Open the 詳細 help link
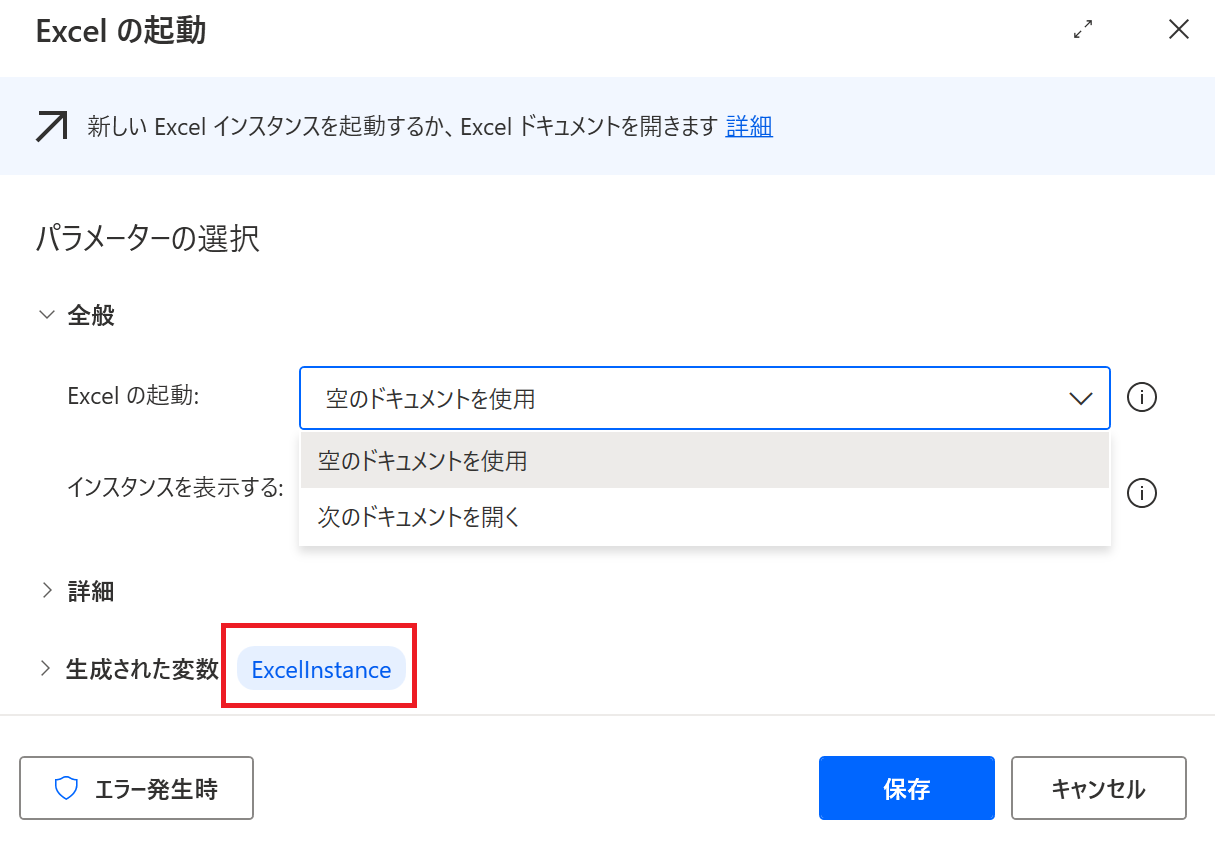 coord(748,127)
